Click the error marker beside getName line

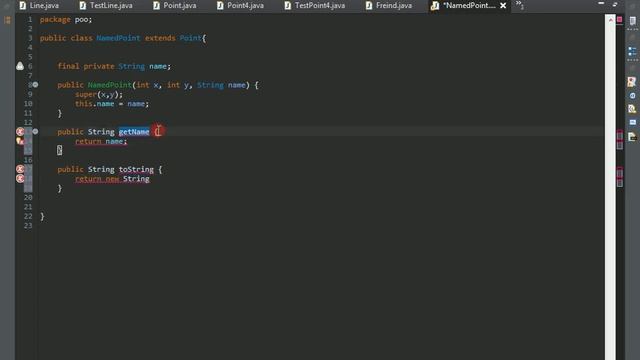pos(20,131)
